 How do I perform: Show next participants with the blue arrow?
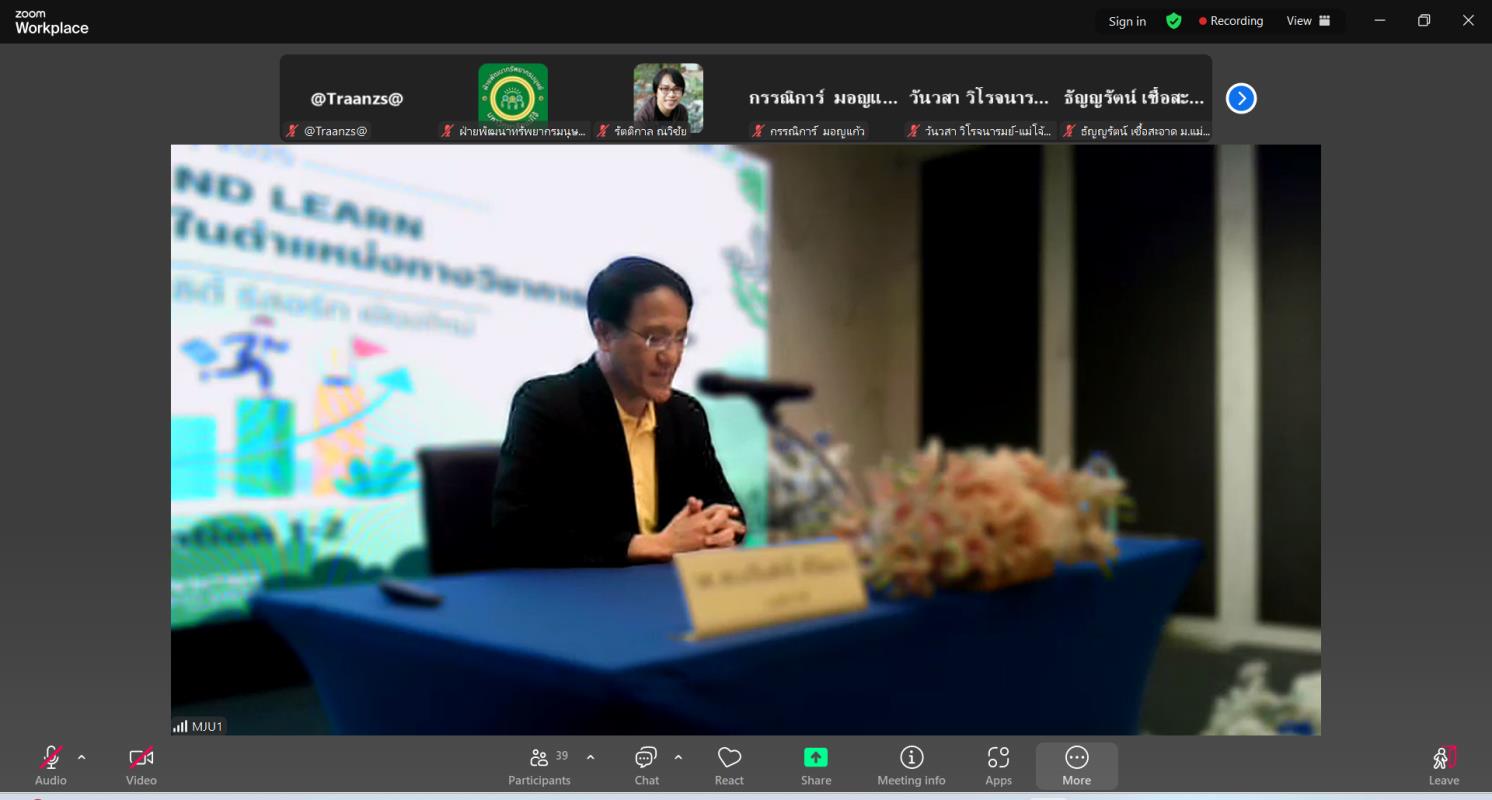point(1241,98)
